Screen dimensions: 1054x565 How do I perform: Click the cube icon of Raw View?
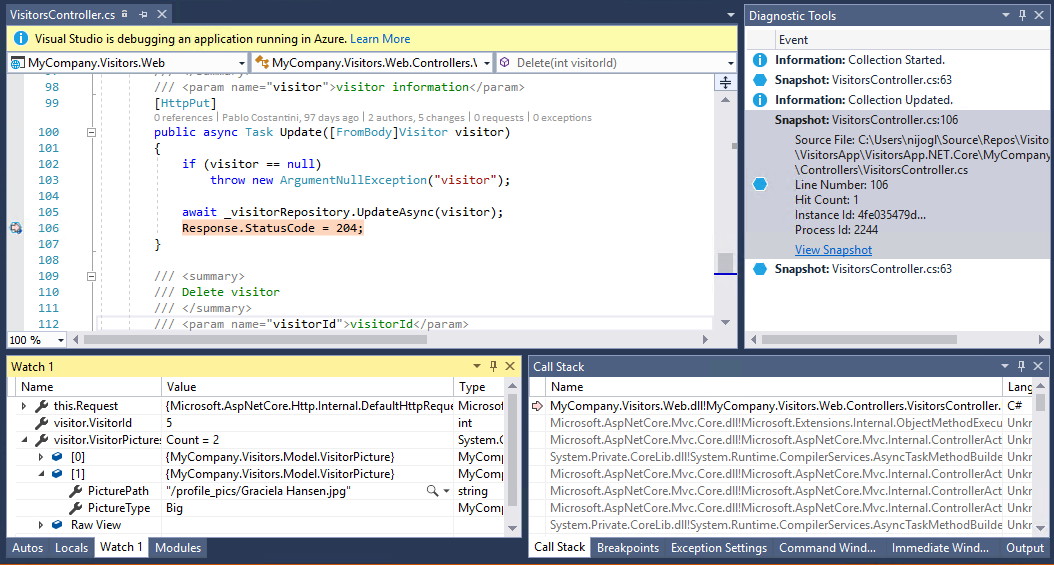[58, 525]
